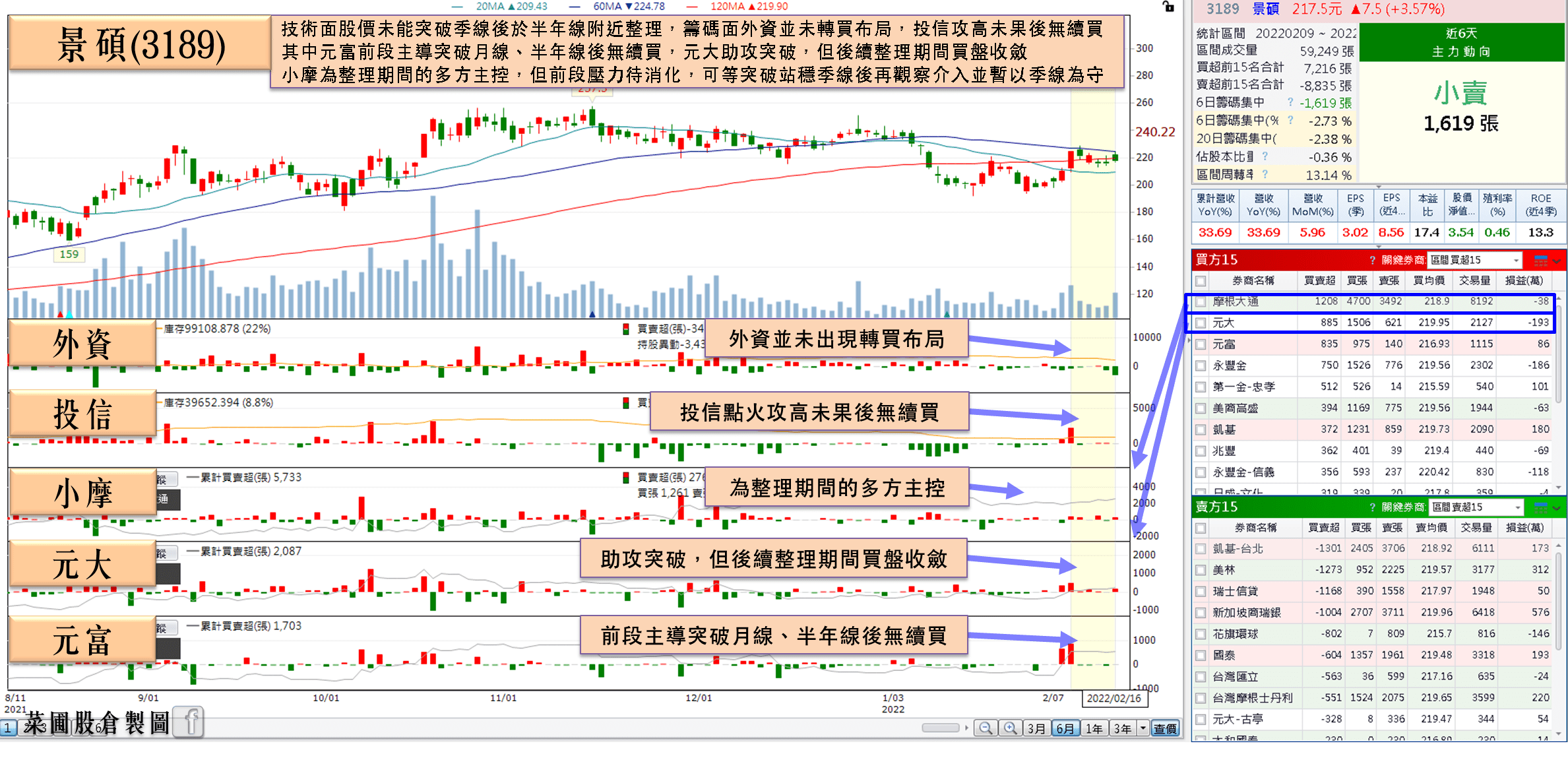Click scroll-down arrow of 賣方15 list
This screenshot has height=758, width=1568.
[x=1559, y=733]
